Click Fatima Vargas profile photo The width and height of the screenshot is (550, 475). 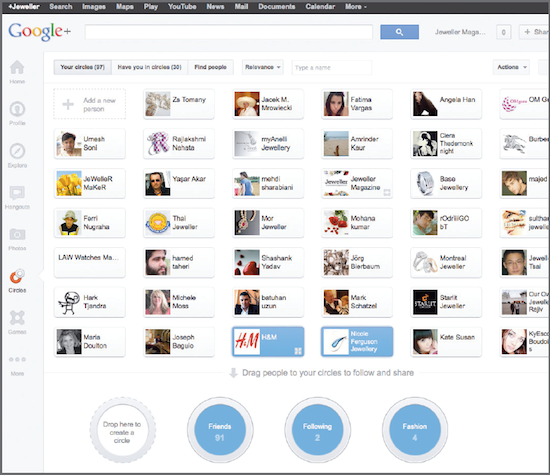[336, 104]
